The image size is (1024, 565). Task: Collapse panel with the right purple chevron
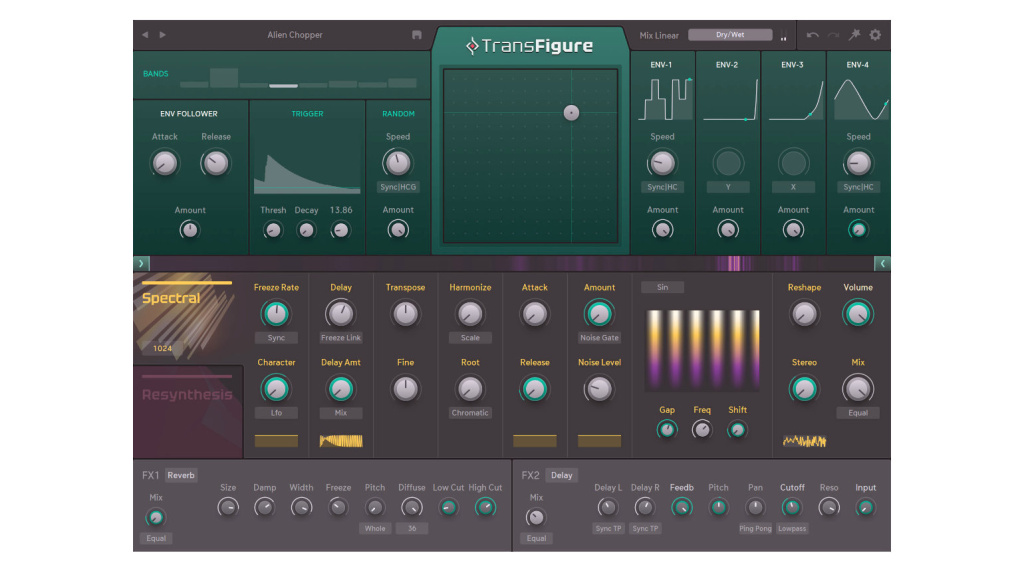[882, 263]
